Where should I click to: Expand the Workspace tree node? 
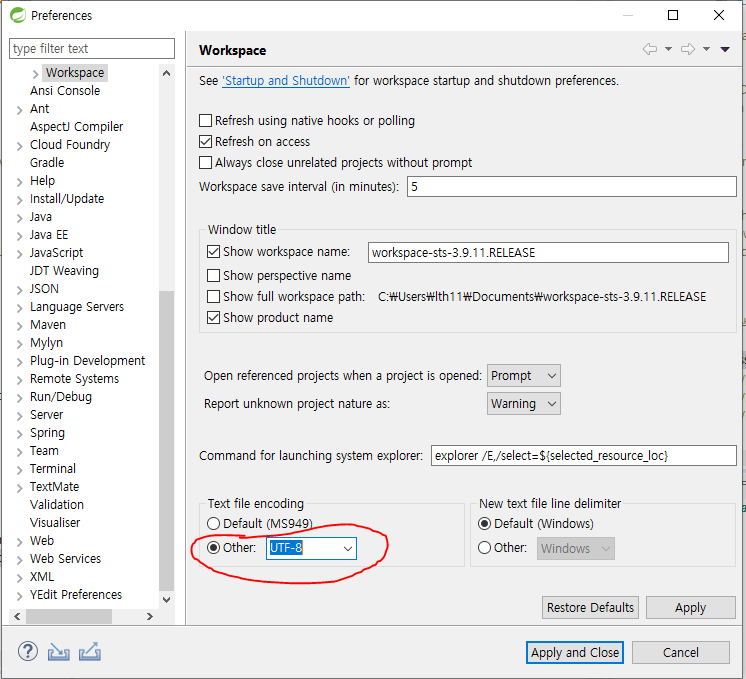coord(36,74)
